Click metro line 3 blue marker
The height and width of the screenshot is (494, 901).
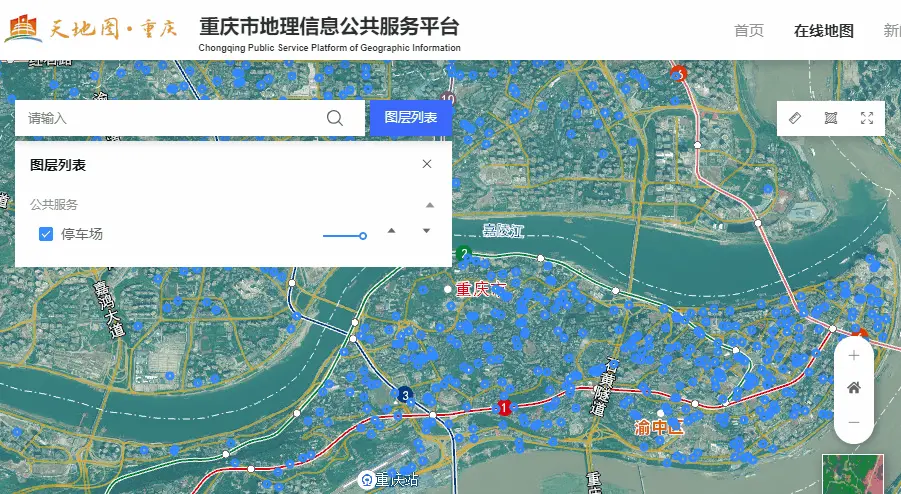pos(405,395)
